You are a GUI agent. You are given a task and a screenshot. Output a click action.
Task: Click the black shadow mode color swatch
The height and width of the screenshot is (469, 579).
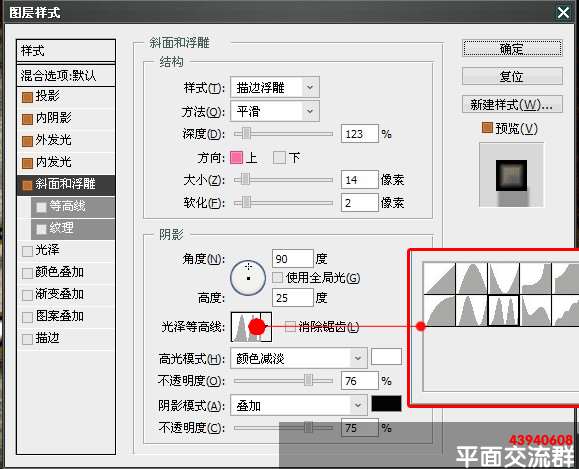click(386, 404)
